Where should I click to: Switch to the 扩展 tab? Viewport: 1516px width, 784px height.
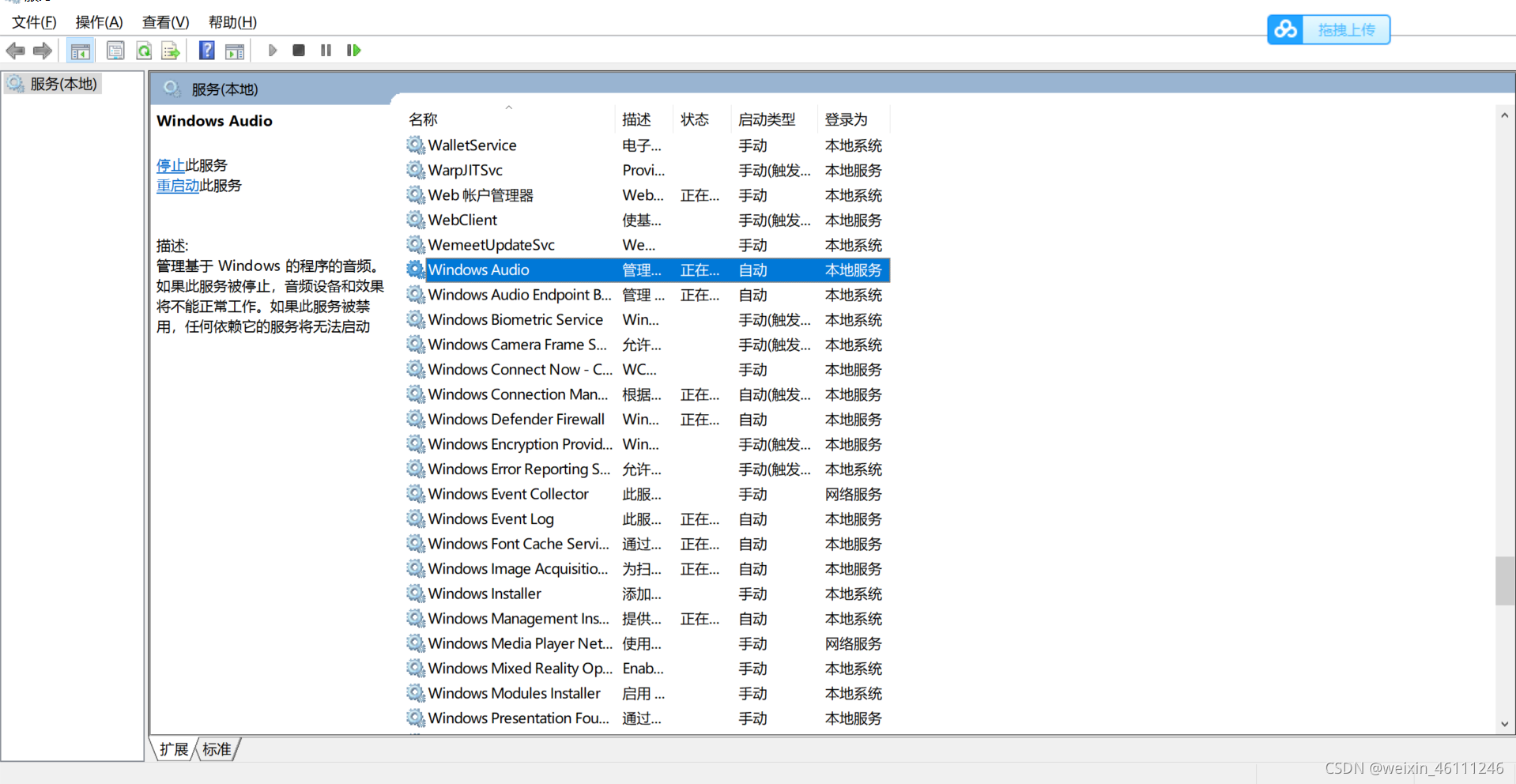click(174, 749)
